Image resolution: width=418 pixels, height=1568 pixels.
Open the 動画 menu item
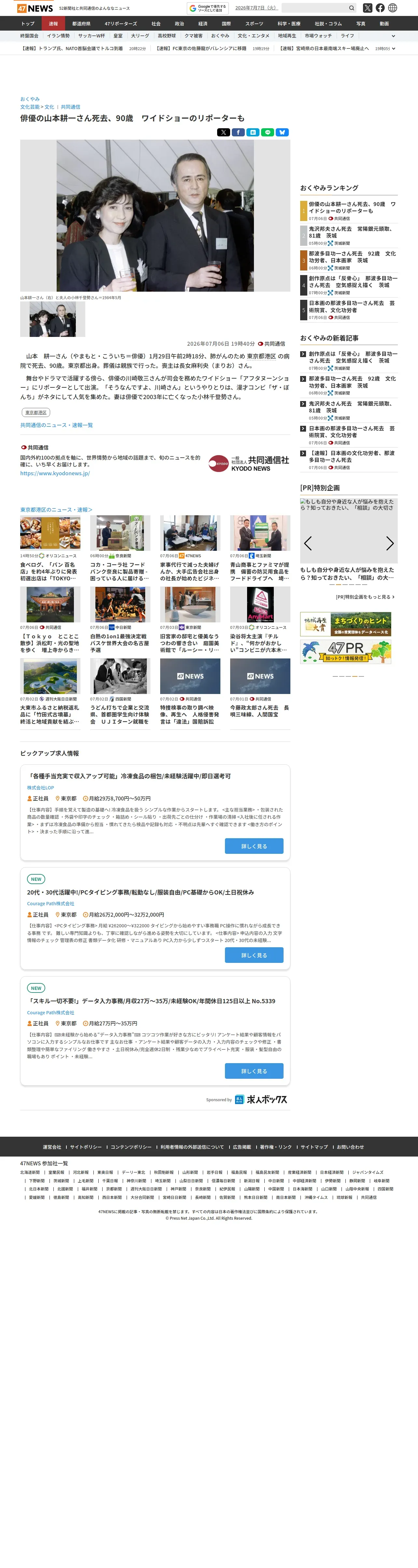384,24
